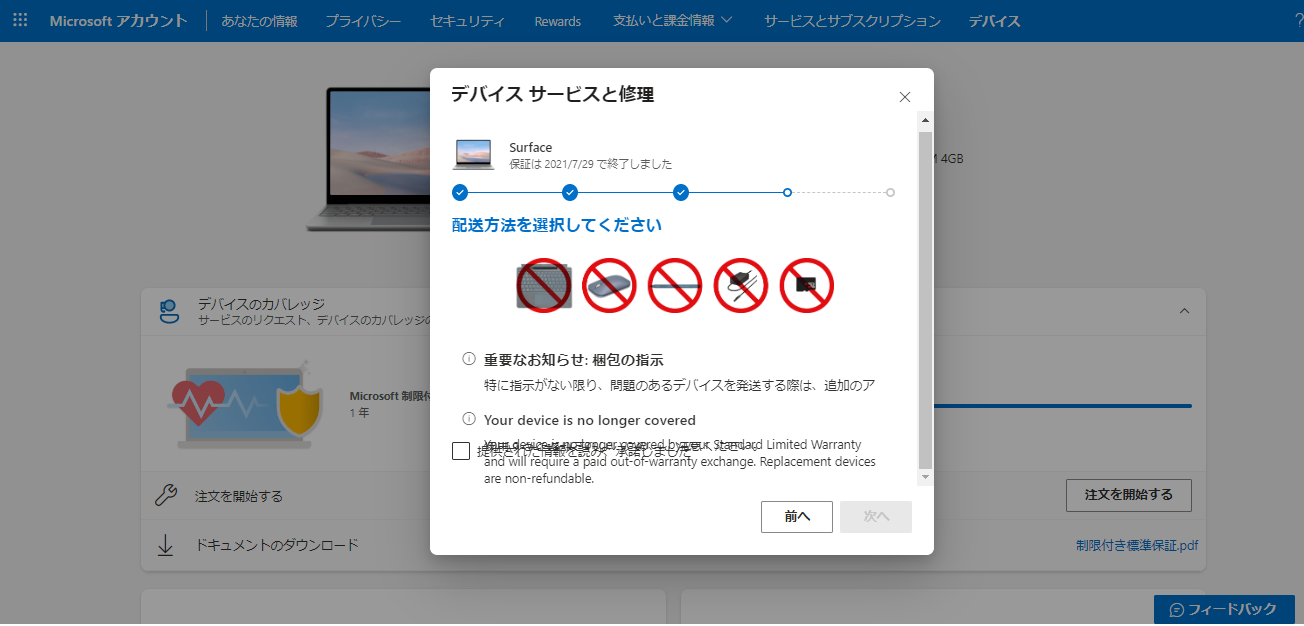Open the 制限付き標準保証.pdf link
1304x626 pixels.
(1137, 546)
